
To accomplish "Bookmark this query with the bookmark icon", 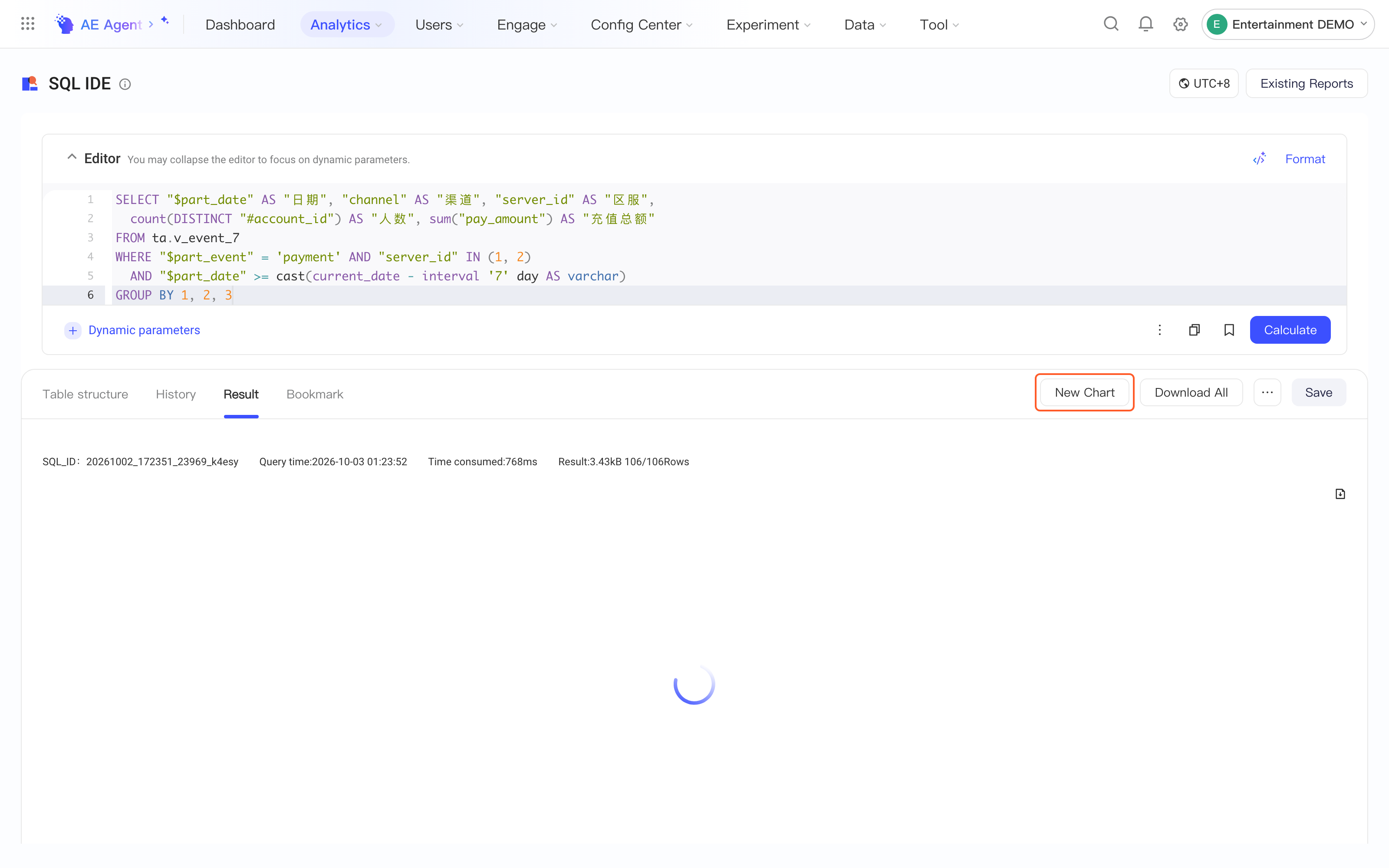I will (x=1229, y=330).
